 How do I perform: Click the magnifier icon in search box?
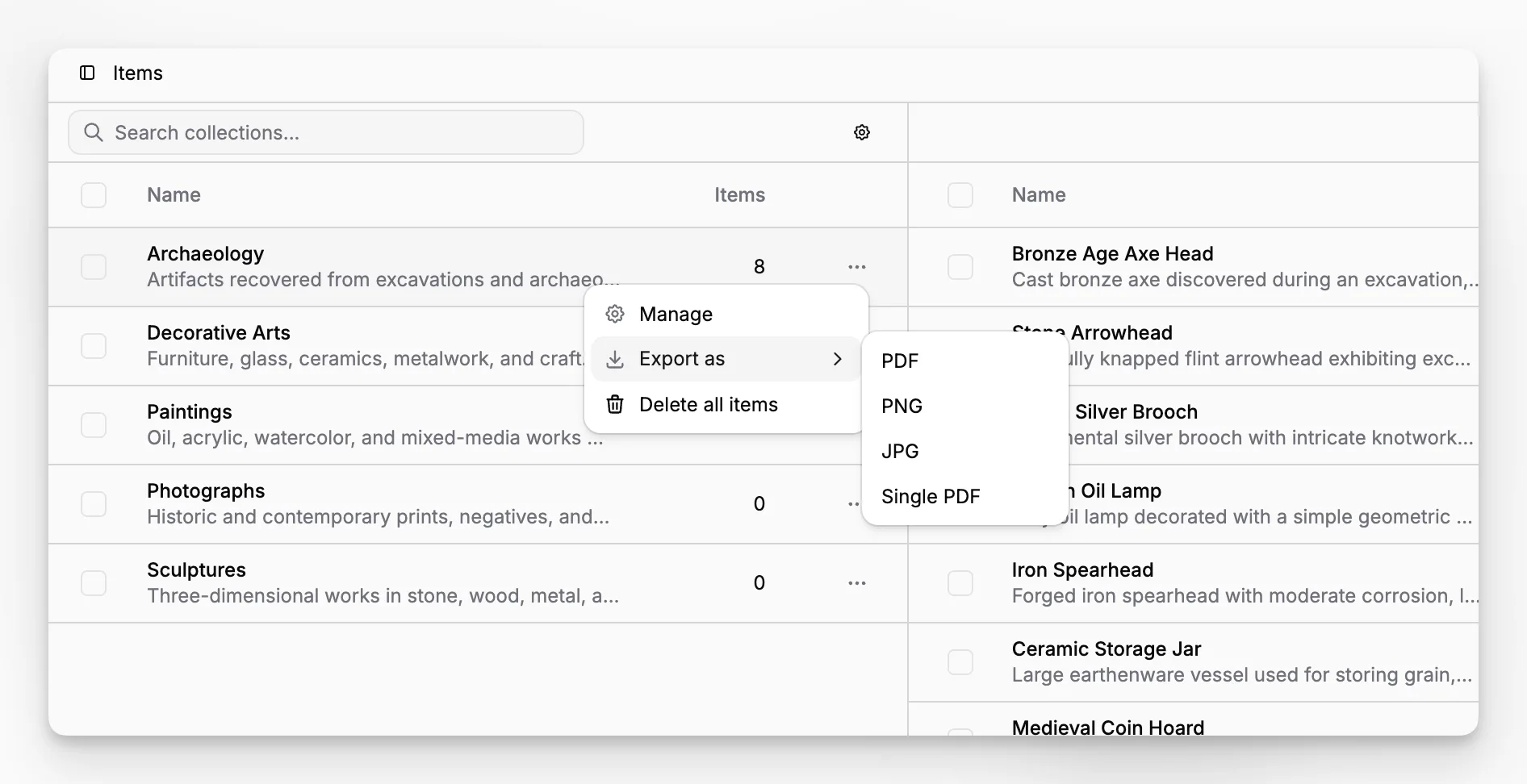(x=94, y=132)
